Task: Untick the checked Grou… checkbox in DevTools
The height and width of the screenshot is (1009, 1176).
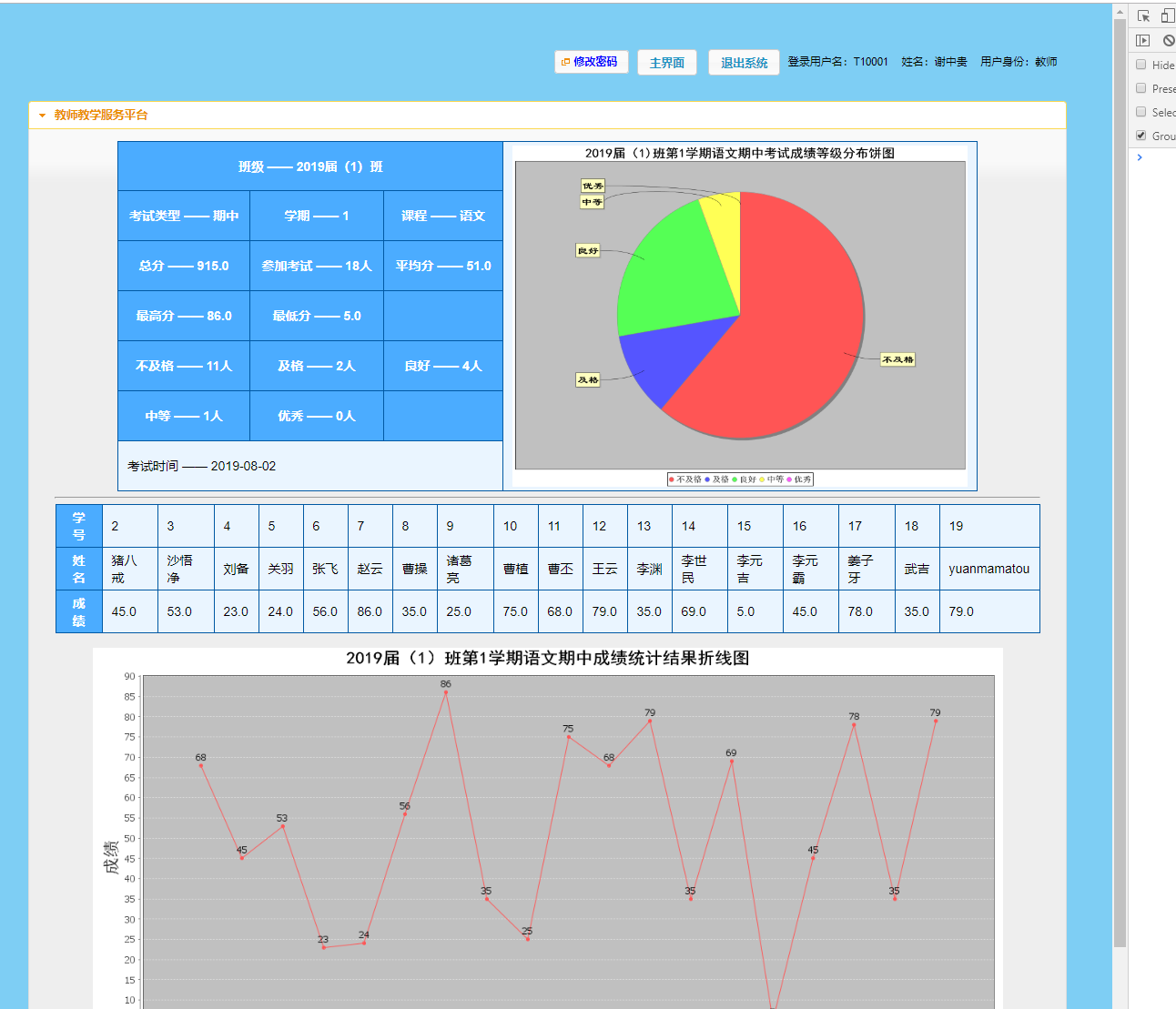Action: 1141,136
